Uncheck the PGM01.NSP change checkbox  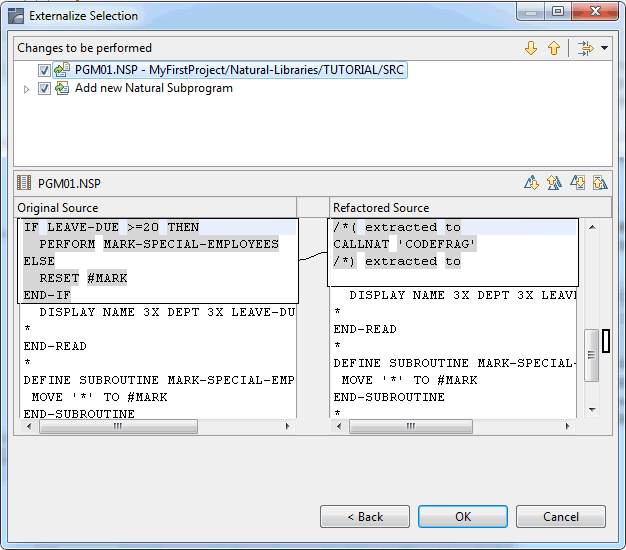[x=44, y=70]
